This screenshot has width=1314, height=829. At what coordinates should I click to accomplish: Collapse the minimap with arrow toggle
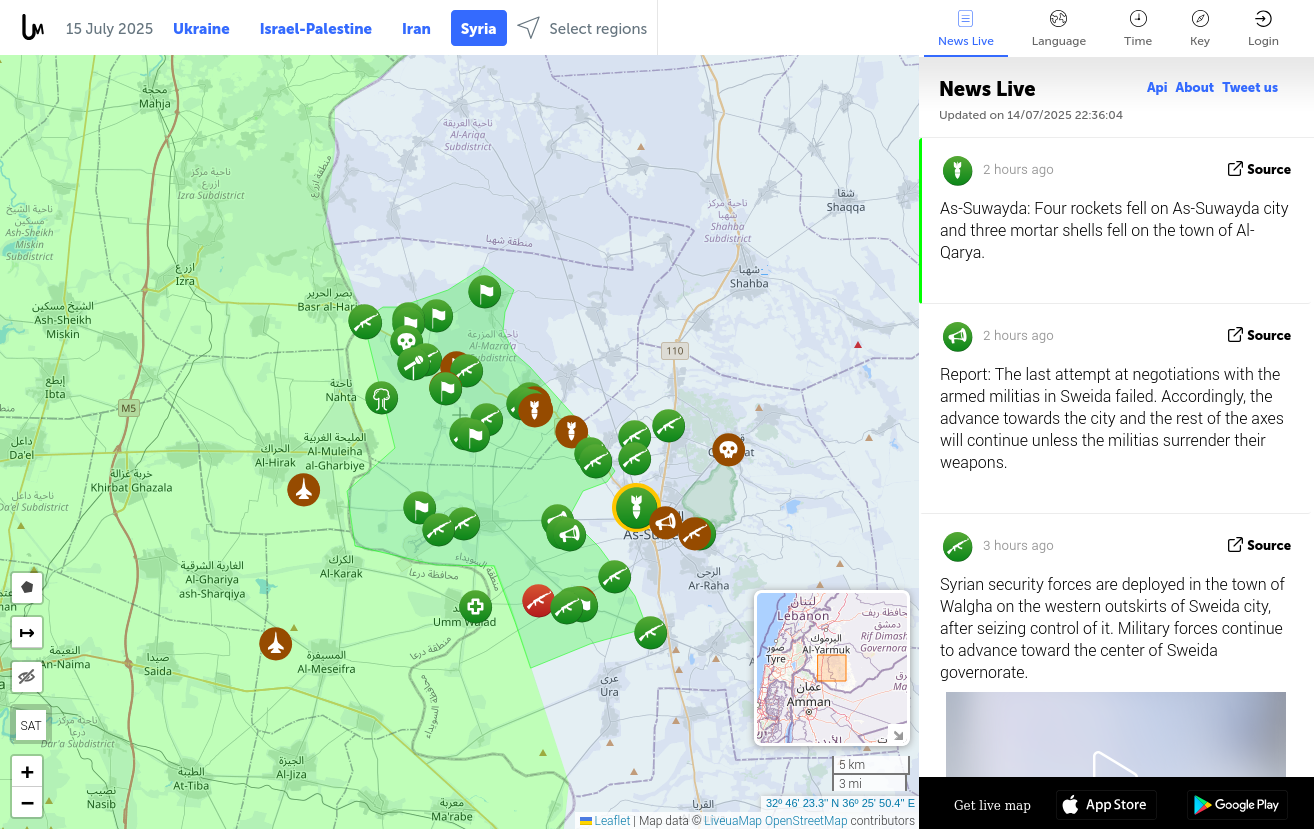point(898,735)
